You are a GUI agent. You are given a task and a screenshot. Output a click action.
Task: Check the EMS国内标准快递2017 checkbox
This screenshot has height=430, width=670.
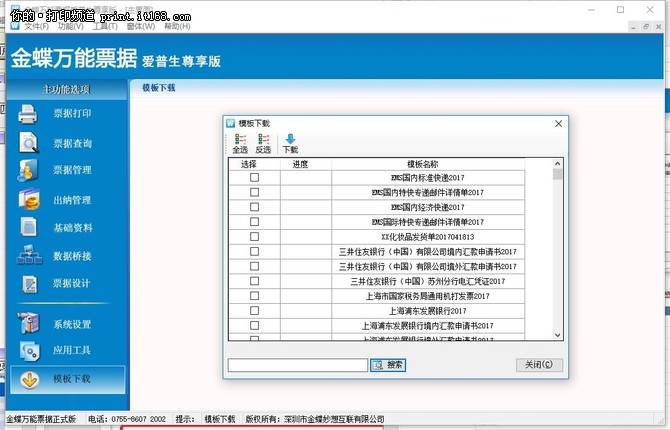point(255,177)
